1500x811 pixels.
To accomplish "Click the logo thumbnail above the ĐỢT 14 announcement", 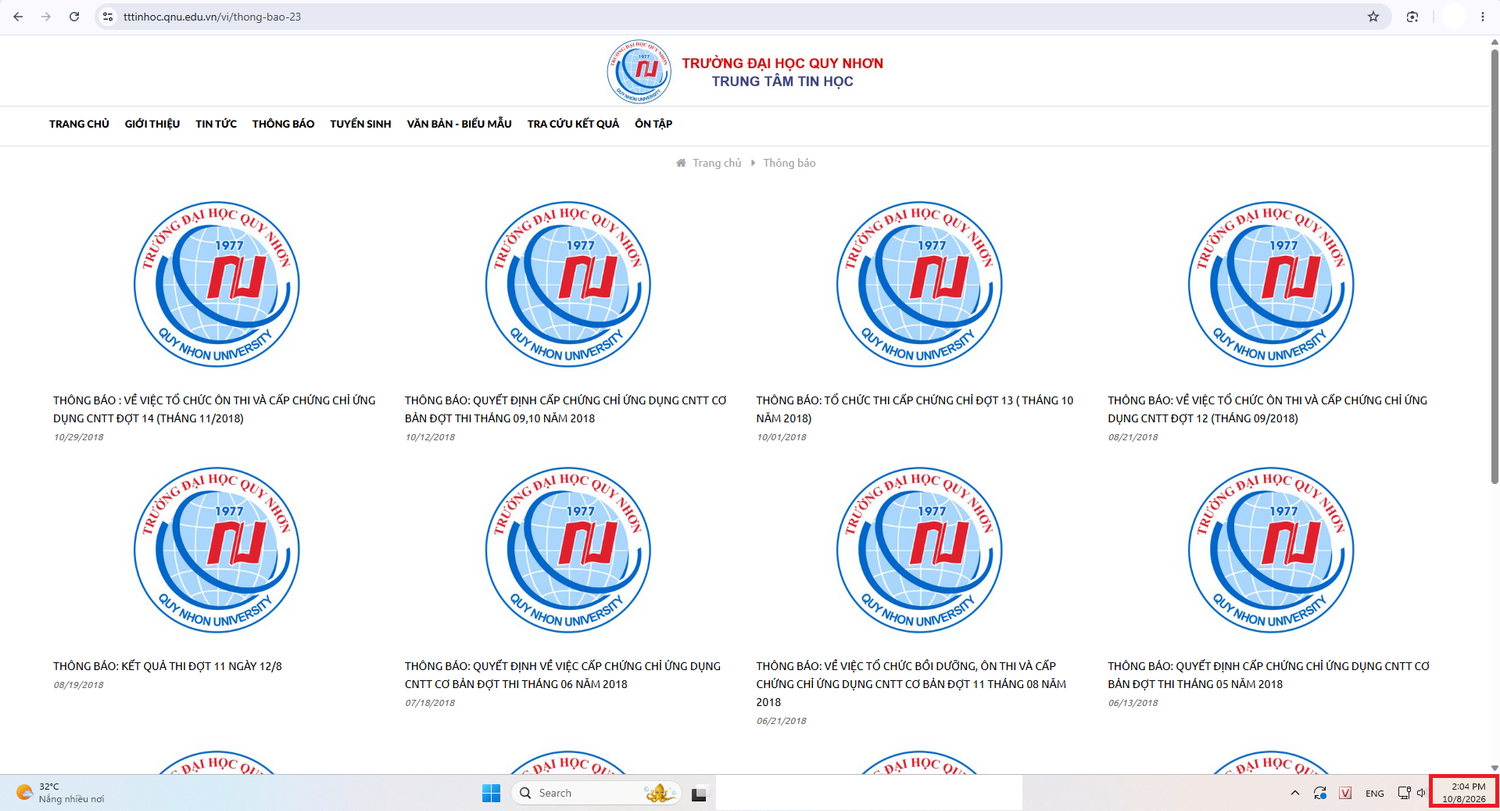I will pyautogui.click(x=217, y=285).
